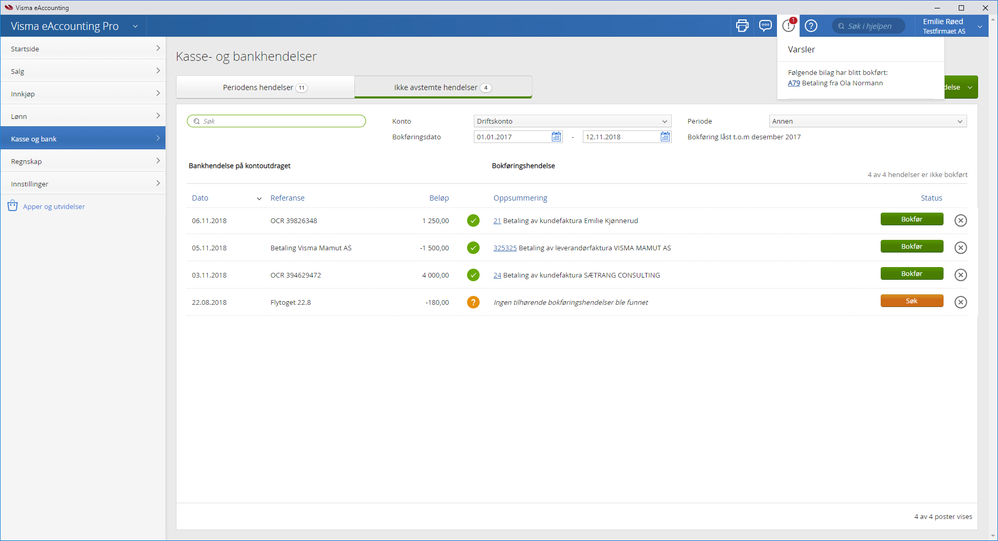Screen dimensions: 998x541
Task: Click the Oppsummering column header
Action: point(520,198)
